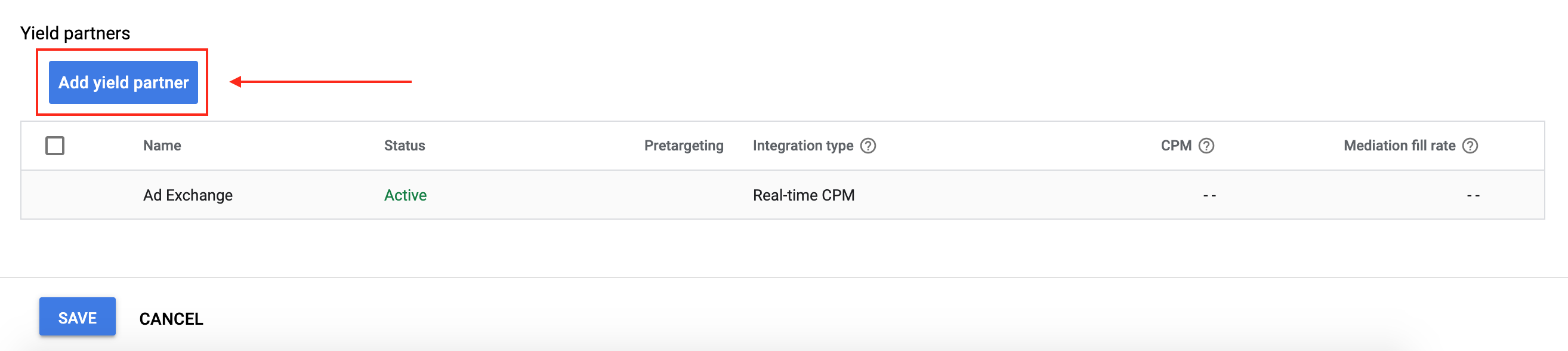Show help for Mediation fill rate

pos(1470,146)
